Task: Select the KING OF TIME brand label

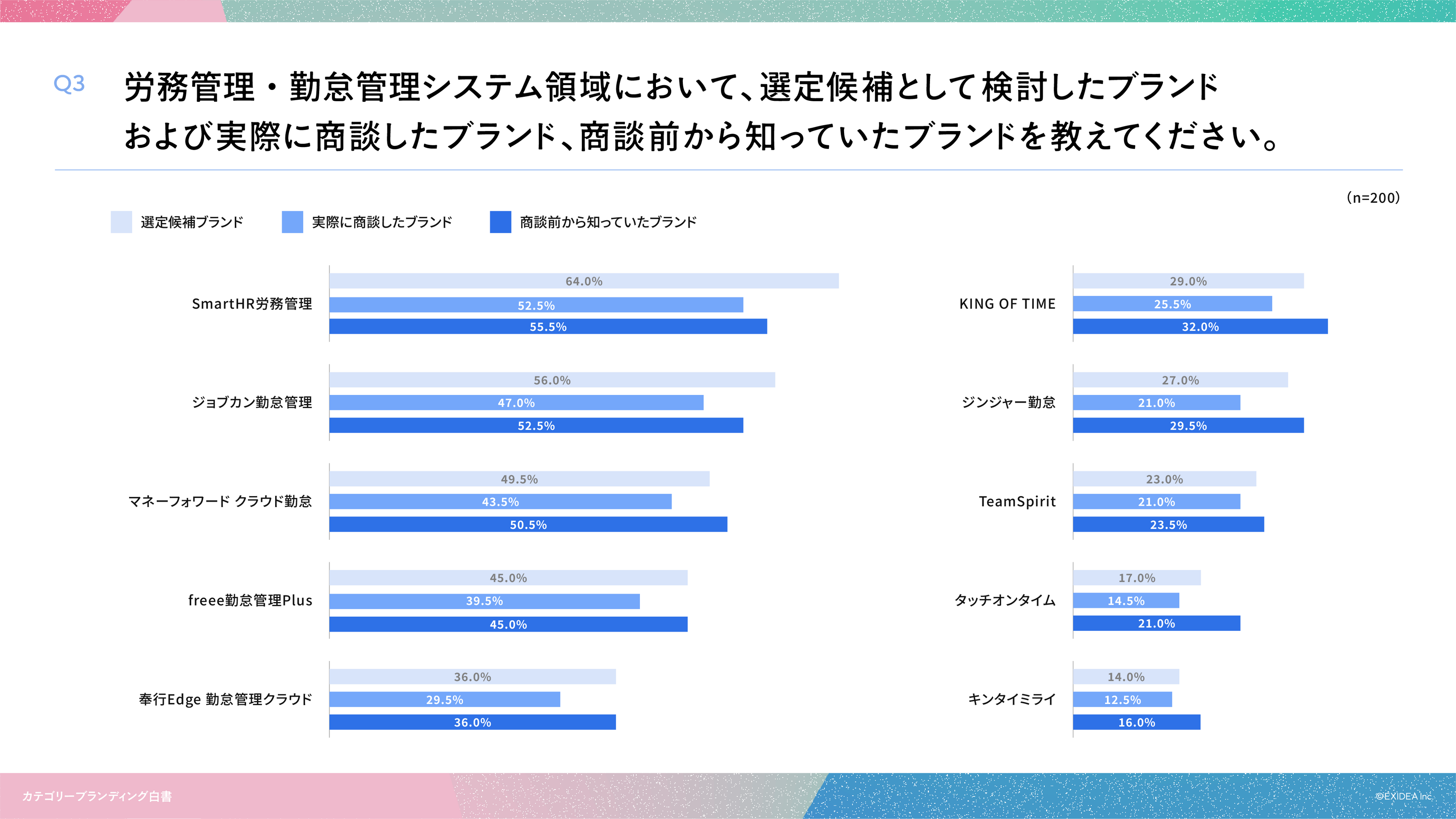Action: click(1007, 304)
